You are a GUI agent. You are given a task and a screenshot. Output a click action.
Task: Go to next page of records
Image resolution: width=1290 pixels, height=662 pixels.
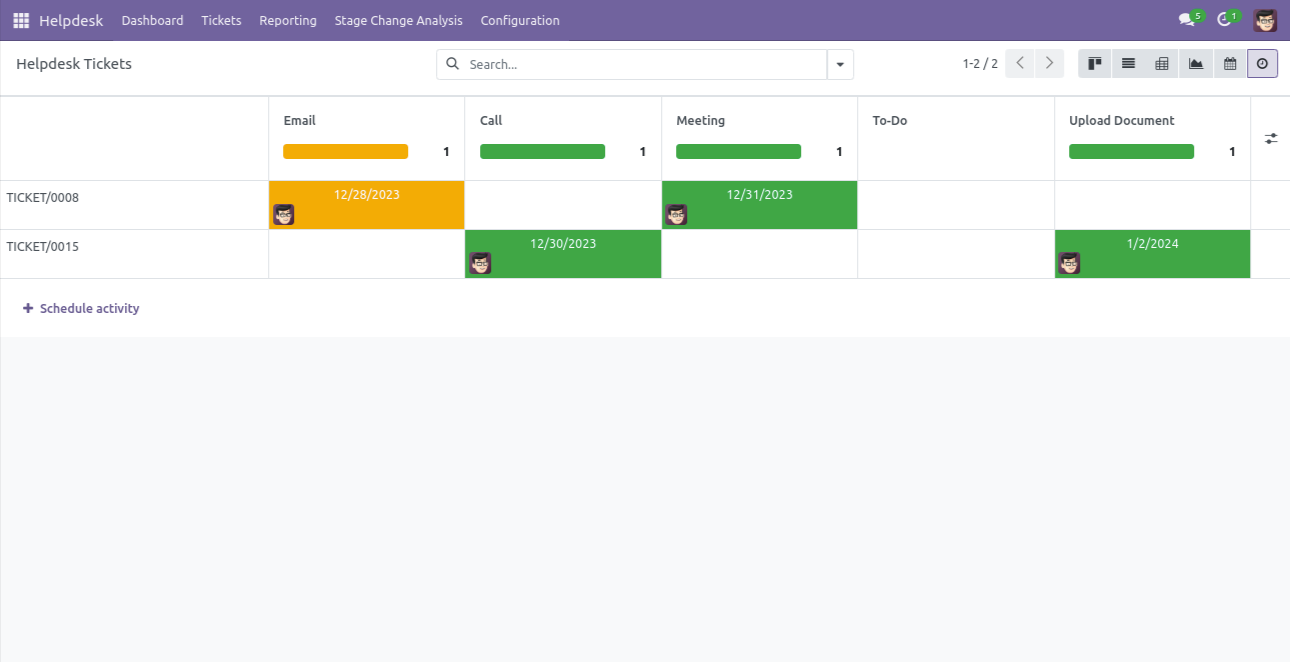coord(1049,64)
